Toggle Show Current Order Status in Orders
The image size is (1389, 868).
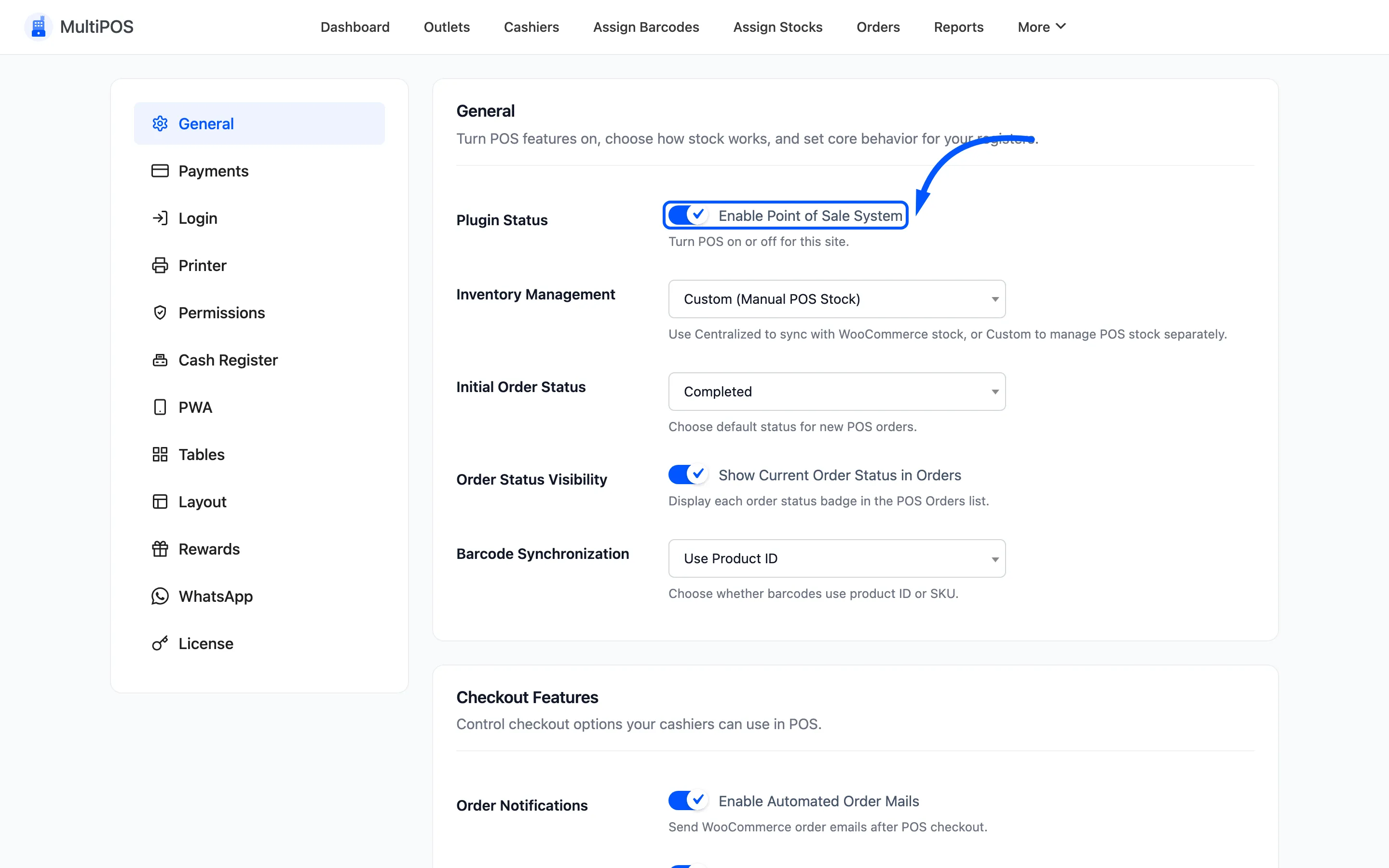coord(688,475)
